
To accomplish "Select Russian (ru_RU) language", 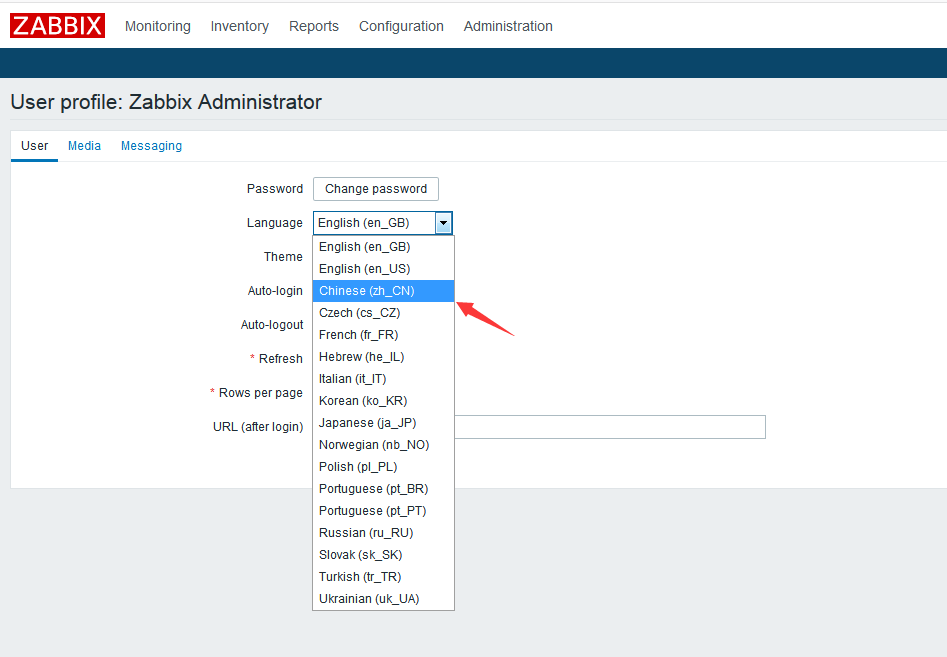I will click(x=365, y=533).
